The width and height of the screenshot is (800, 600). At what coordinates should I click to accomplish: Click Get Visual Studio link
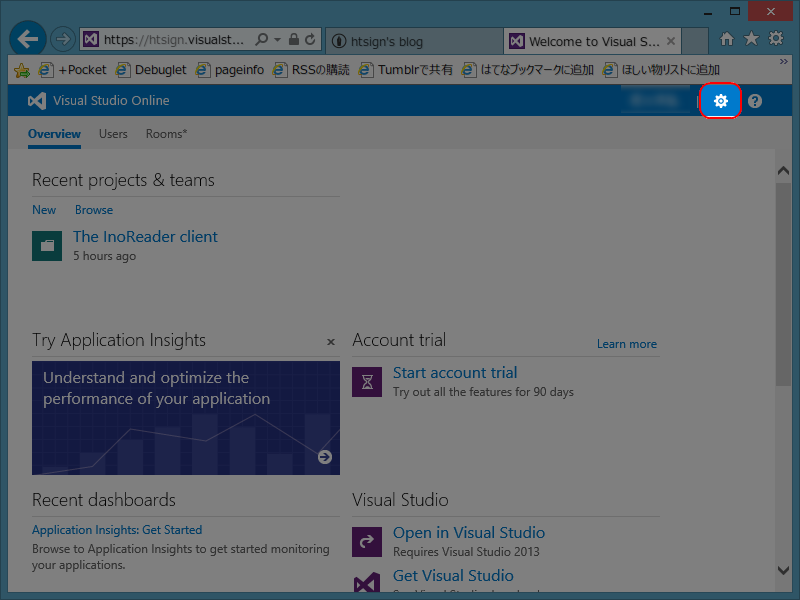point(453,576)
